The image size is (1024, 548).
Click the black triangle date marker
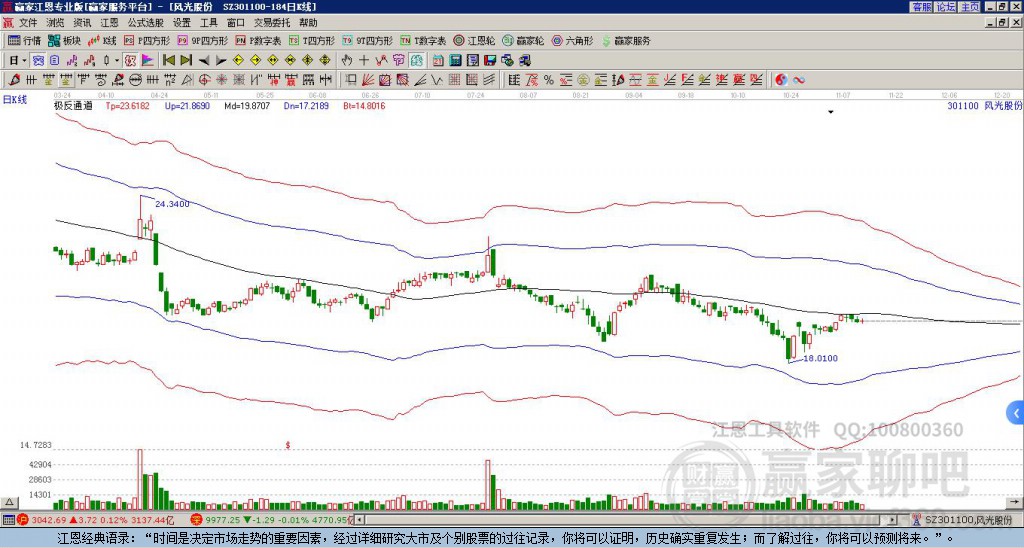click(831, 112)
